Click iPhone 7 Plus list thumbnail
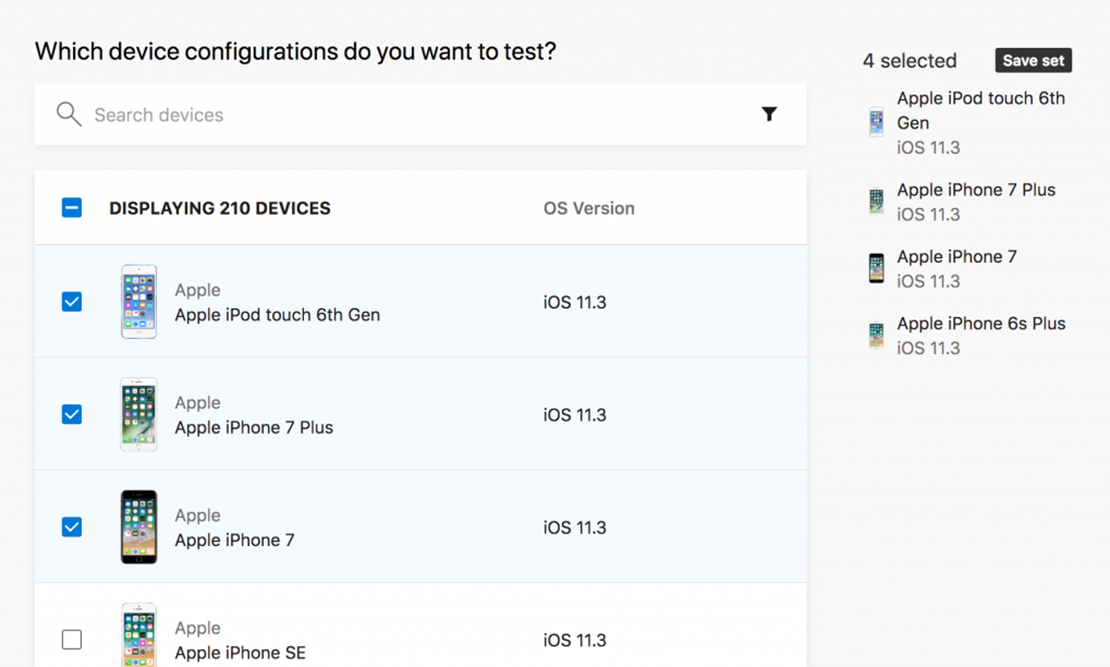Screen dimensions: 1110x667 [x=139, y=414]
